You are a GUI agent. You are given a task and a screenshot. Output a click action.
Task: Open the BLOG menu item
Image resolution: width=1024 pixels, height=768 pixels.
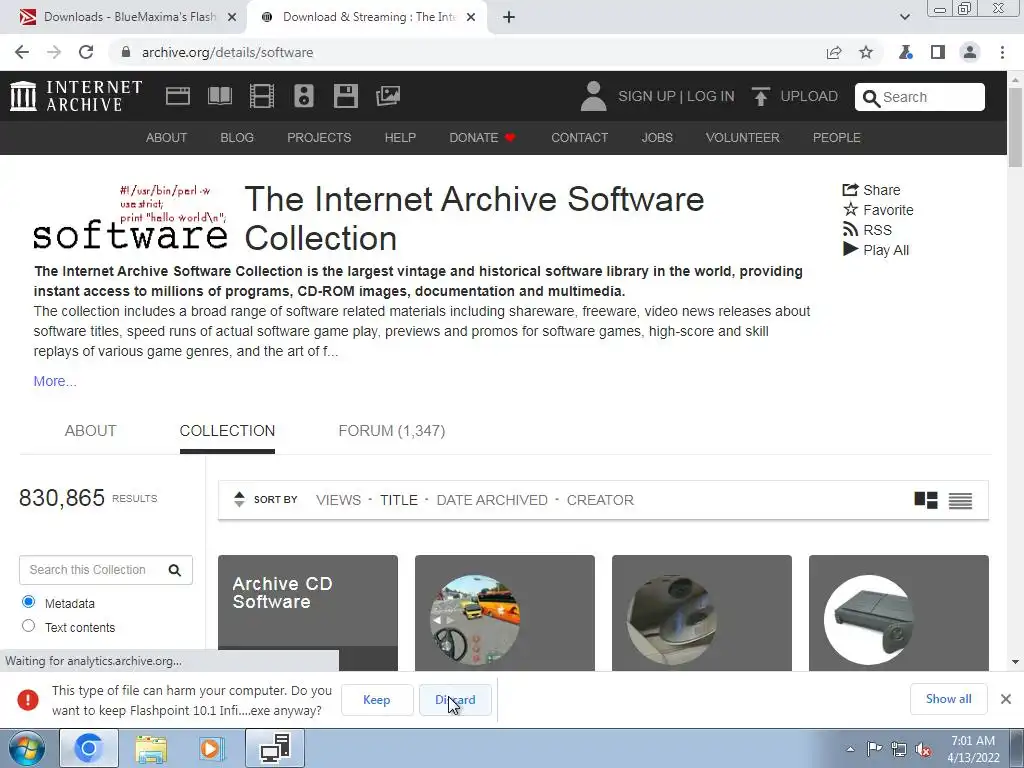coord(237,138)
